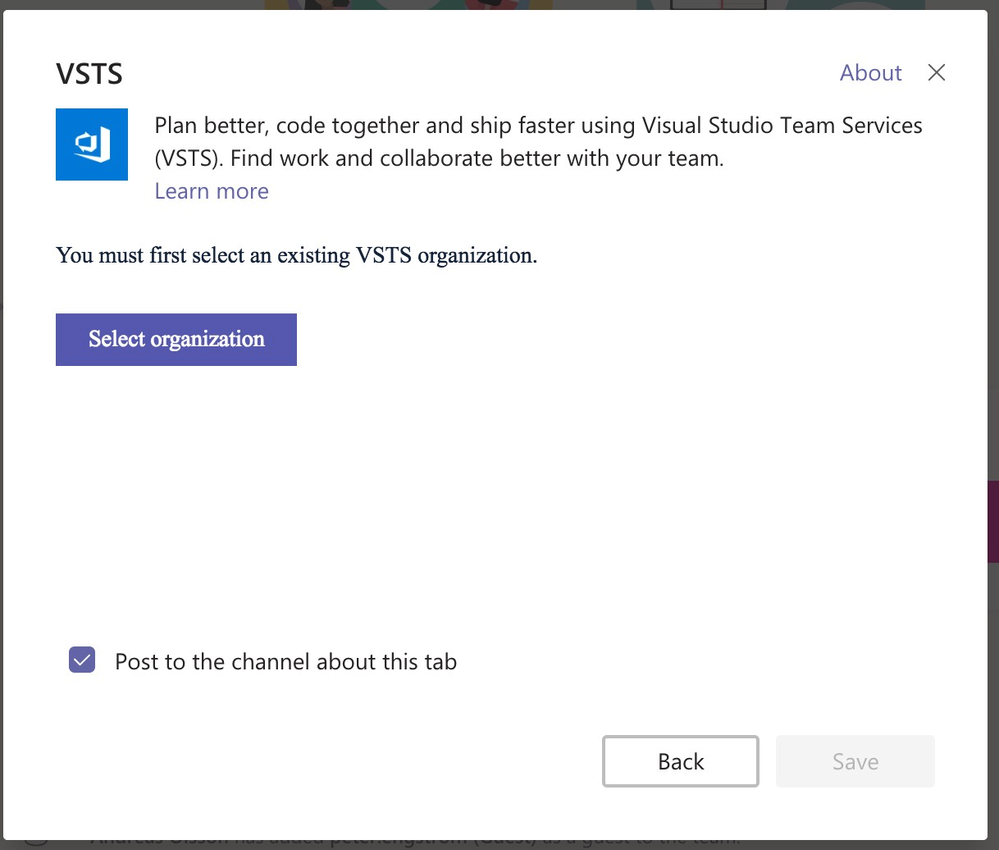Click the disabled Save button
The height and width of the screenshot is (850, 999).
point(855,761)
